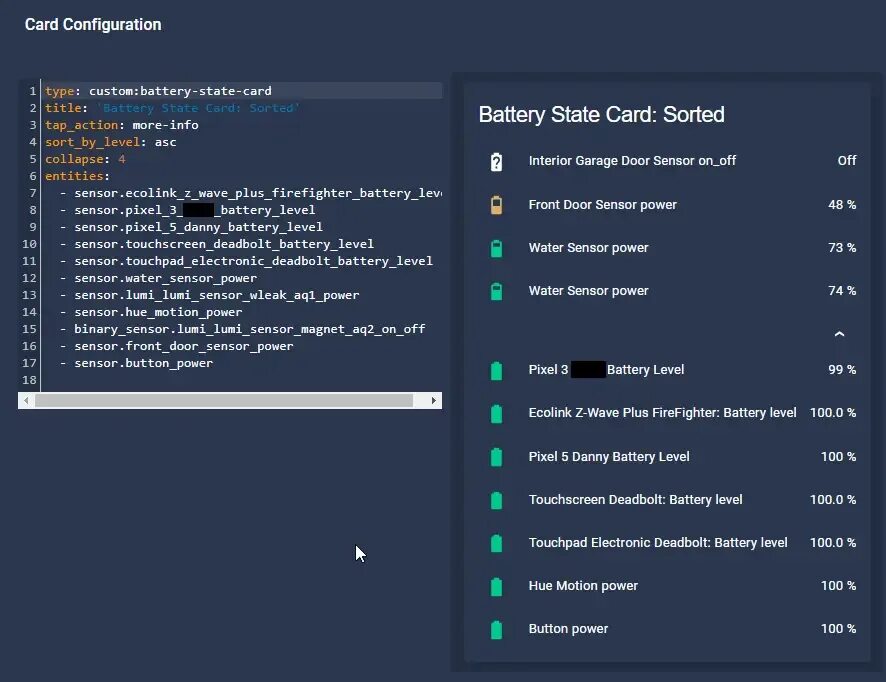Open Touchpad Electronic Deadbolt battery level entry

click(x=658, y=543)
